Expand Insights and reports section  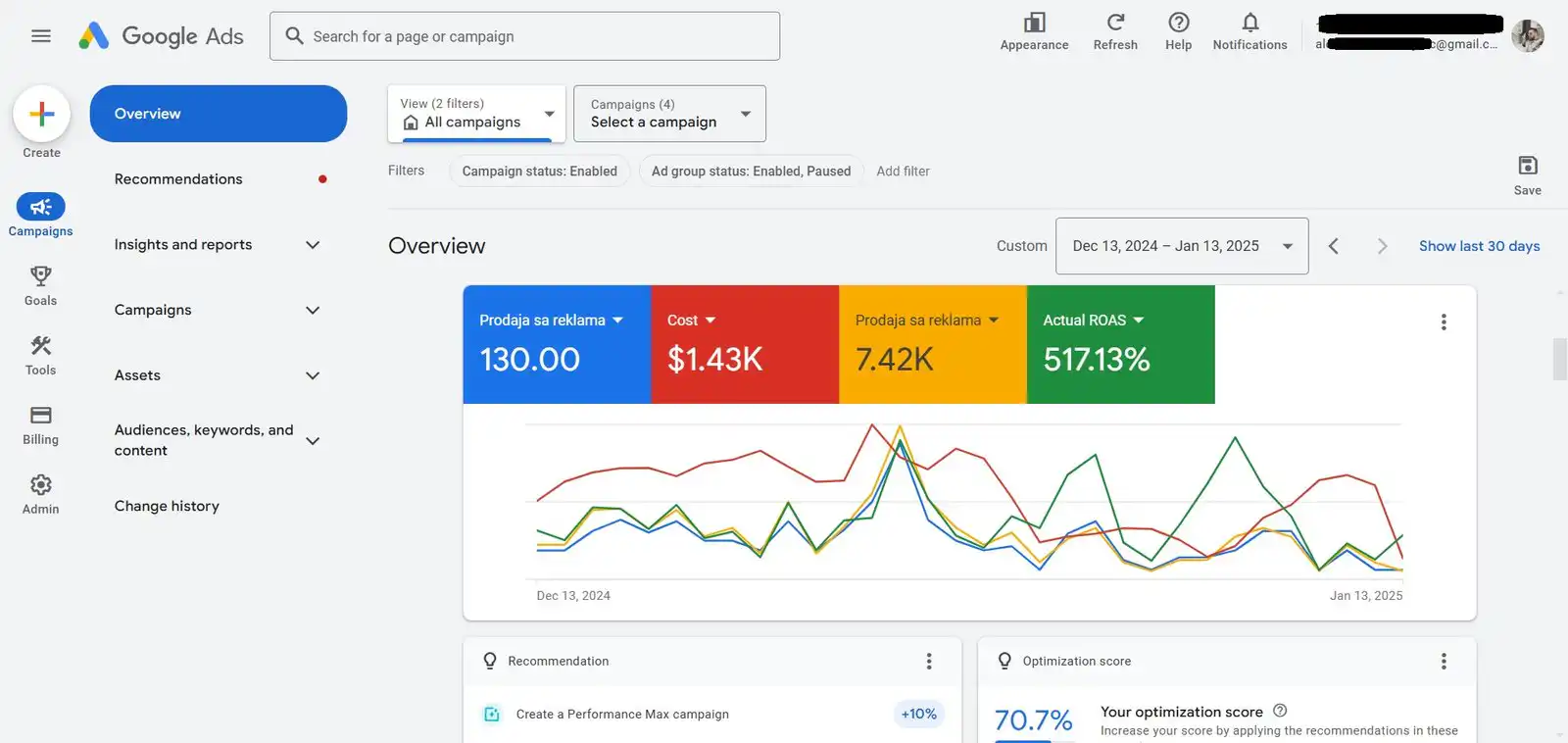coord(218,245)
